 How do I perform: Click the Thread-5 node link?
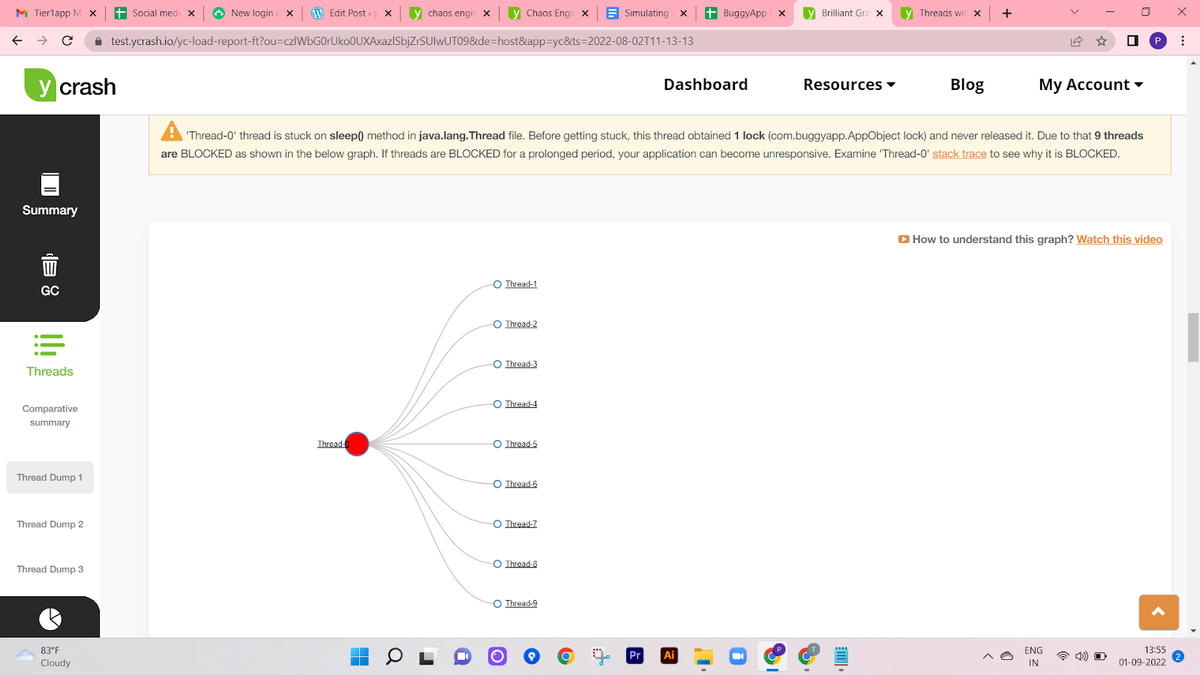[x=521, y=444]
